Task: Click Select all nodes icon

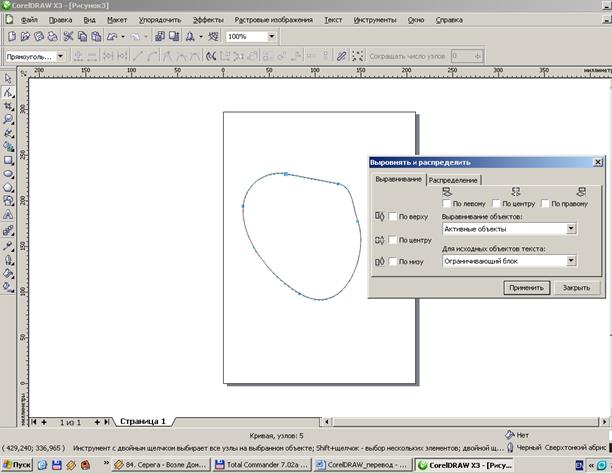Action: (358, 56)
